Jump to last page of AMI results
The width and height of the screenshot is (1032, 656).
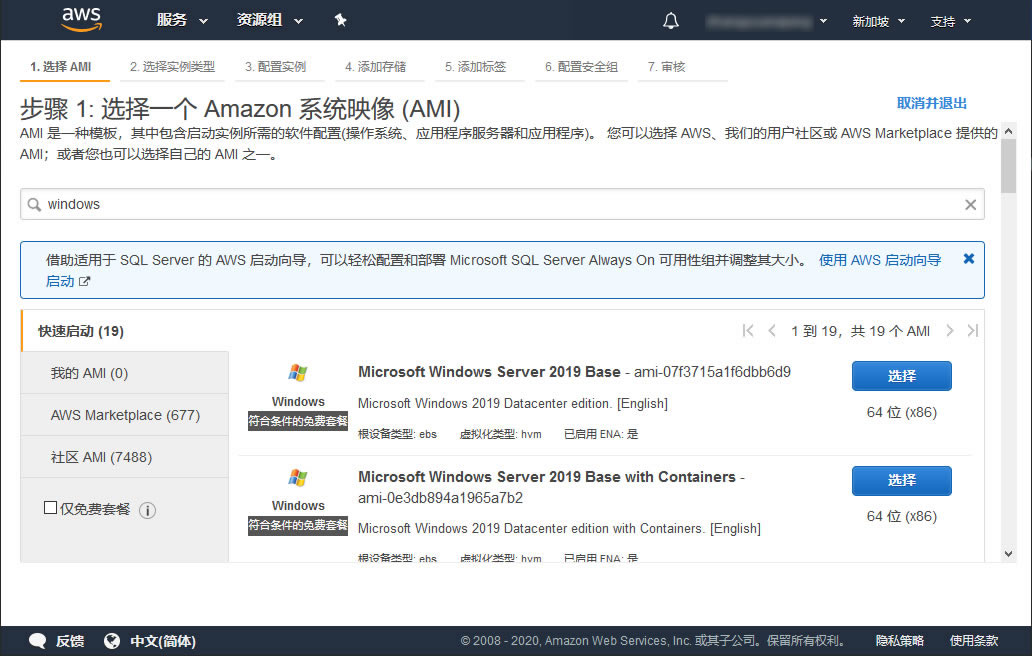pos(973,330)
